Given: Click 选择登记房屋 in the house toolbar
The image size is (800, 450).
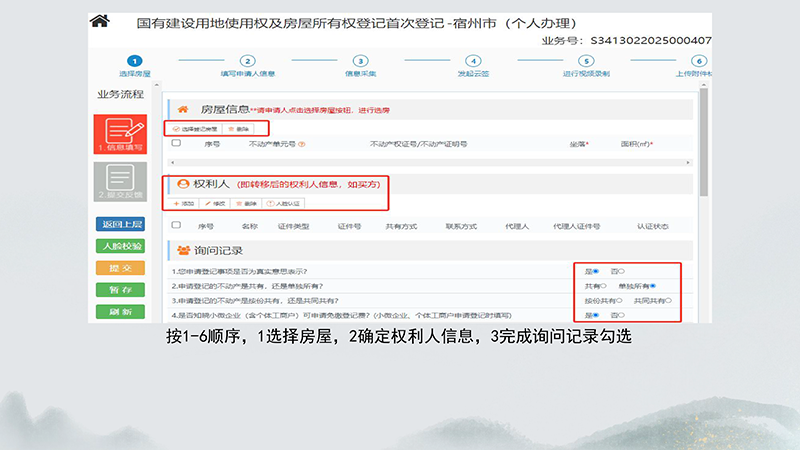Looking at the screenshot, I should [x=192, y=128].
